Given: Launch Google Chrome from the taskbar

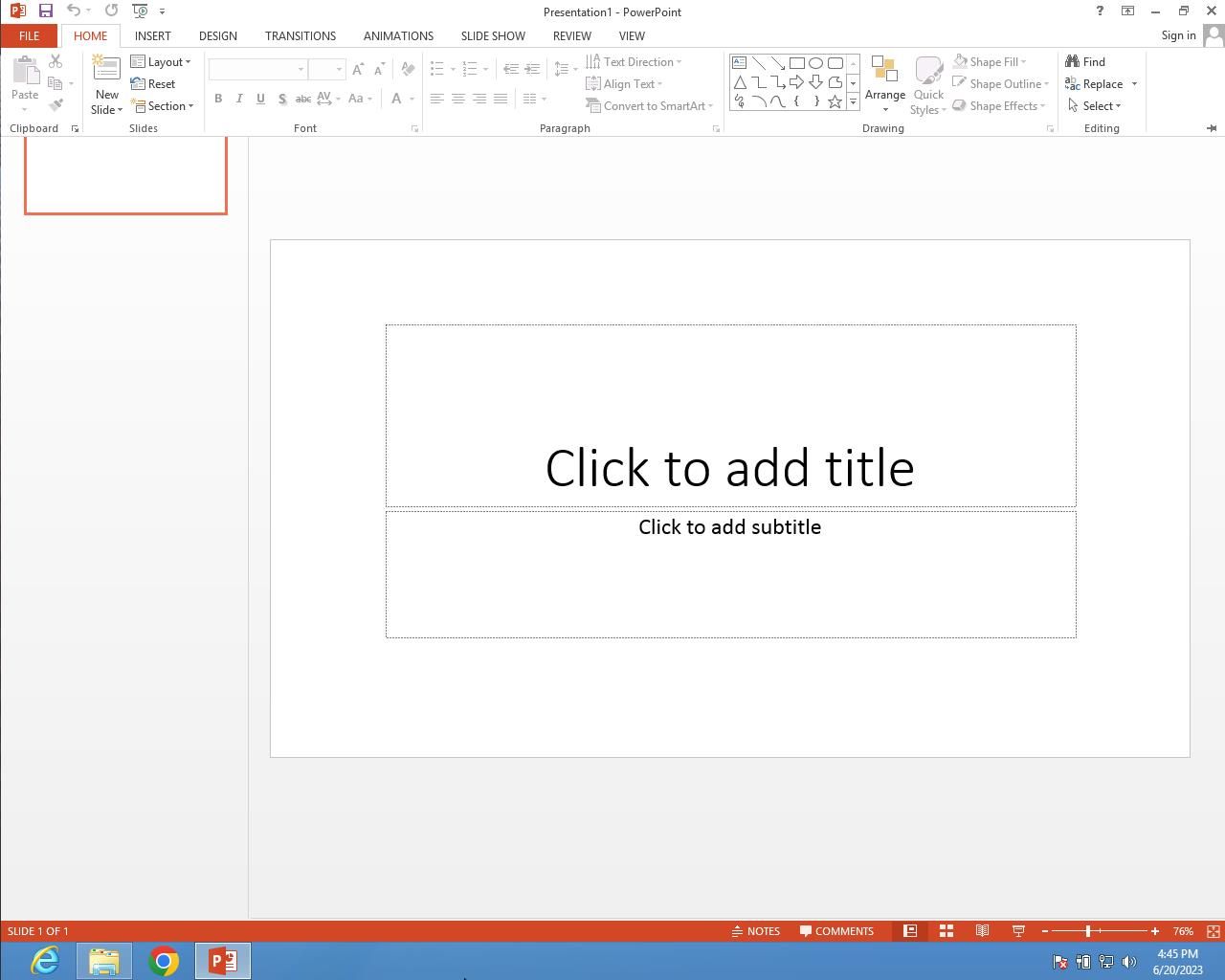Looking at the screenshot, I should (x=164, y=961).
